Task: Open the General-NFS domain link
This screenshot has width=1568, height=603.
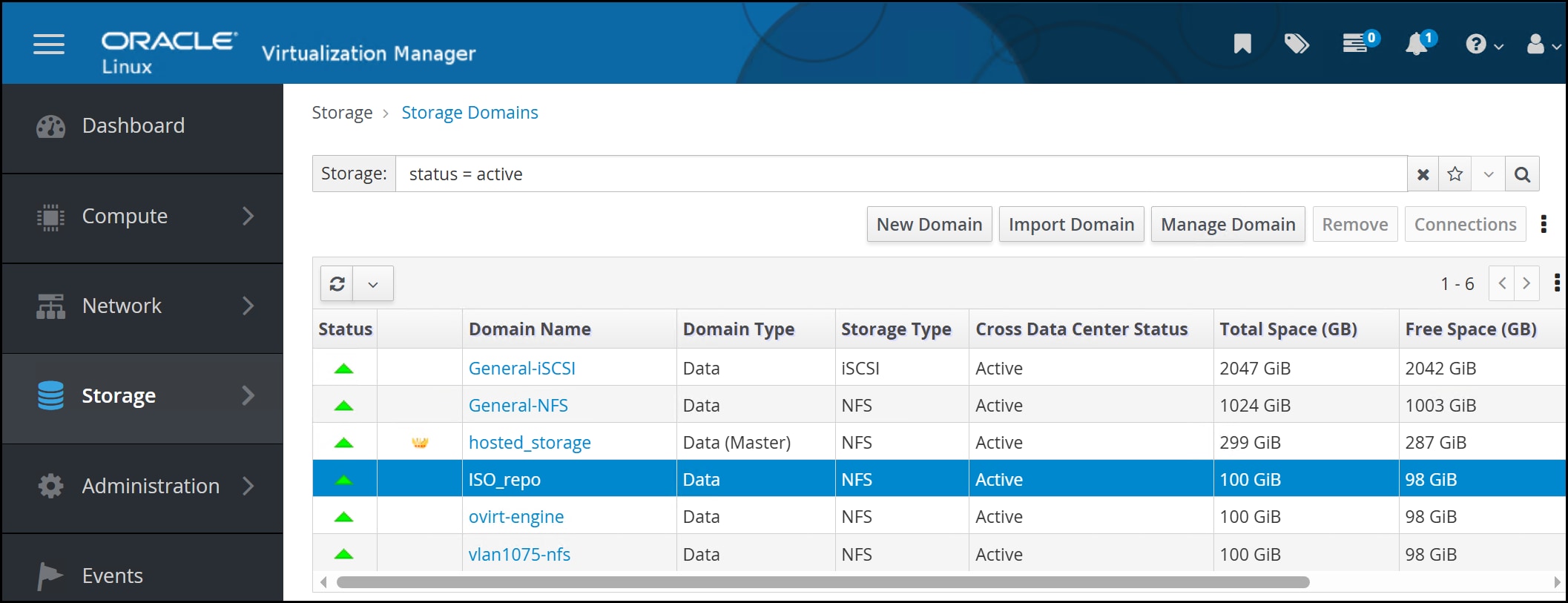Action: pos(518,406)
